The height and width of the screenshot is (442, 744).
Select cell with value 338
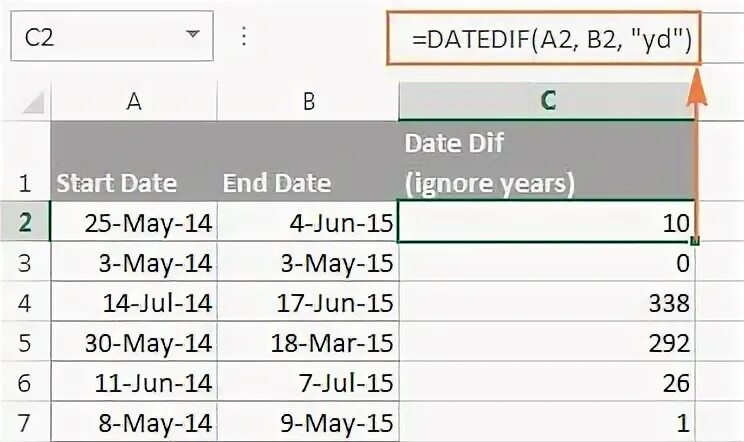547,302
